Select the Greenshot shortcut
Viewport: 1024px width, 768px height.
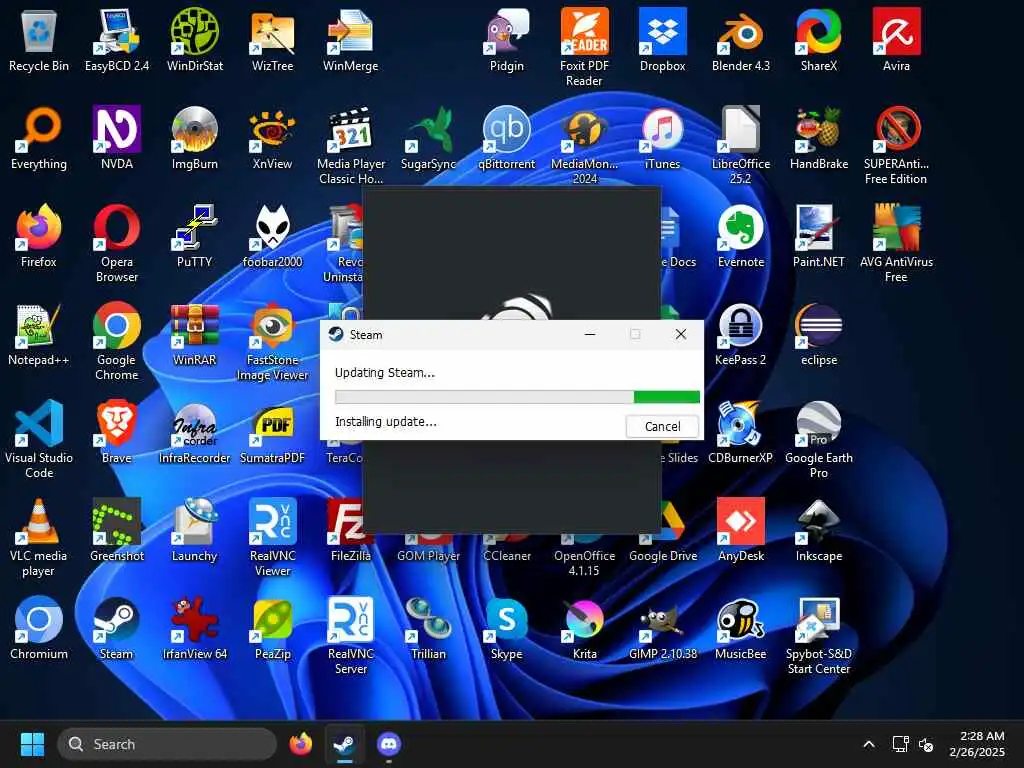(x=117, y=529)
